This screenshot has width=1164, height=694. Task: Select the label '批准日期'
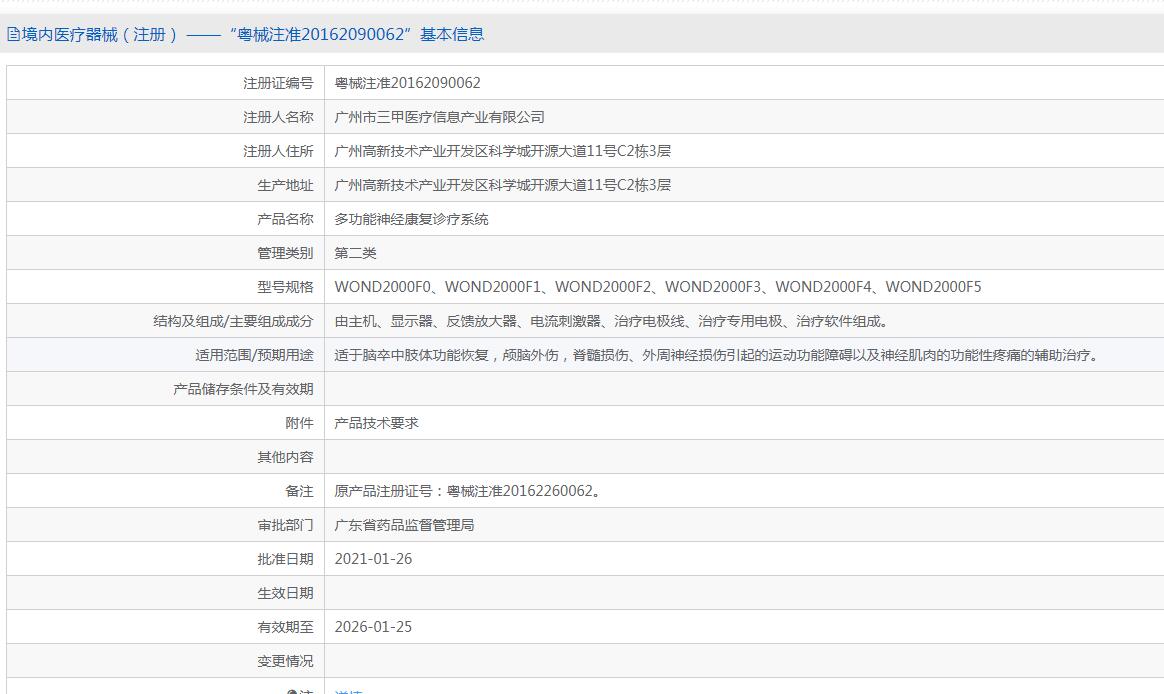click(286, 560)
